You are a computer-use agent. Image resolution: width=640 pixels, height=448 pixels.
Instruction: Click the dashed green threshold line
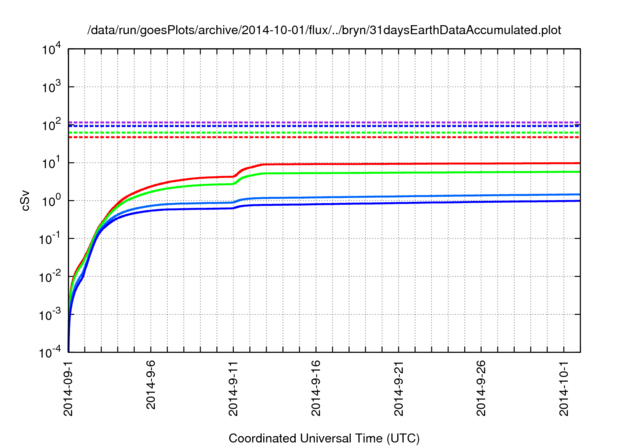[324, 133]
